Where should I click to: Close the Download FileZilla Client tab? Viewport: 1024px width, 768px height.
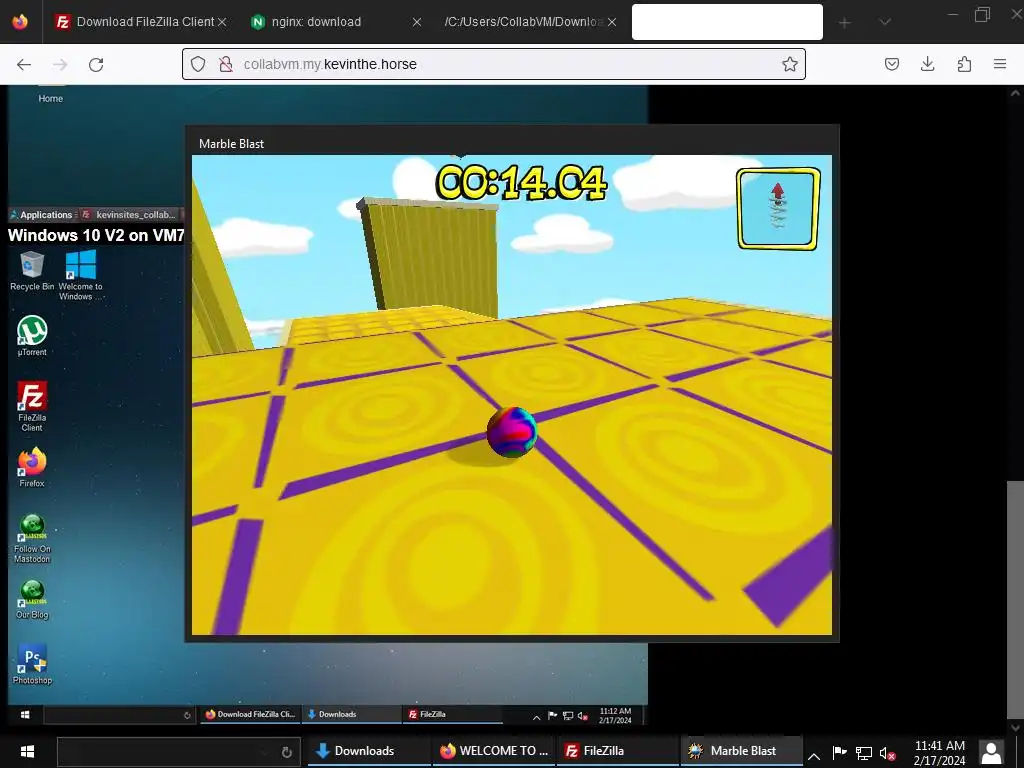pyautogui.click(x=222, y=22)
